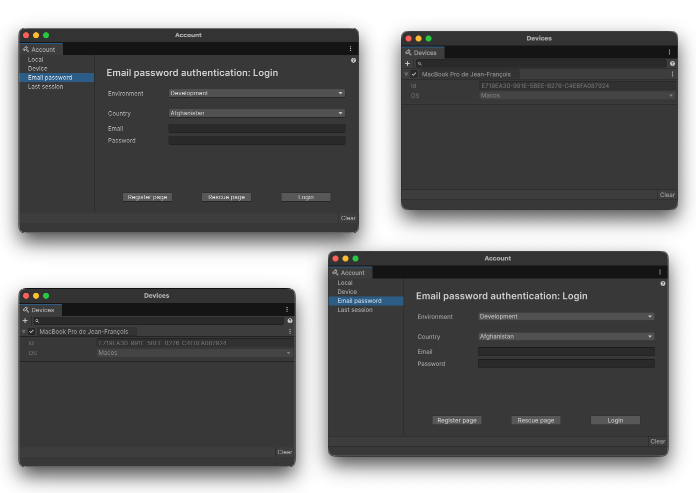Viewport: 696px width, 493px height.
Task: Click help icon in lower-right Account window
Action: [x=663, y=284]
